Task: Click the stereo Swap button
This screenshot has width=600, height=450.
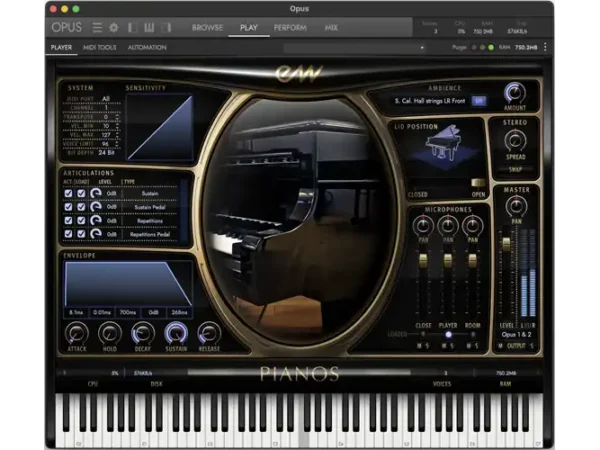Action: 515,169
